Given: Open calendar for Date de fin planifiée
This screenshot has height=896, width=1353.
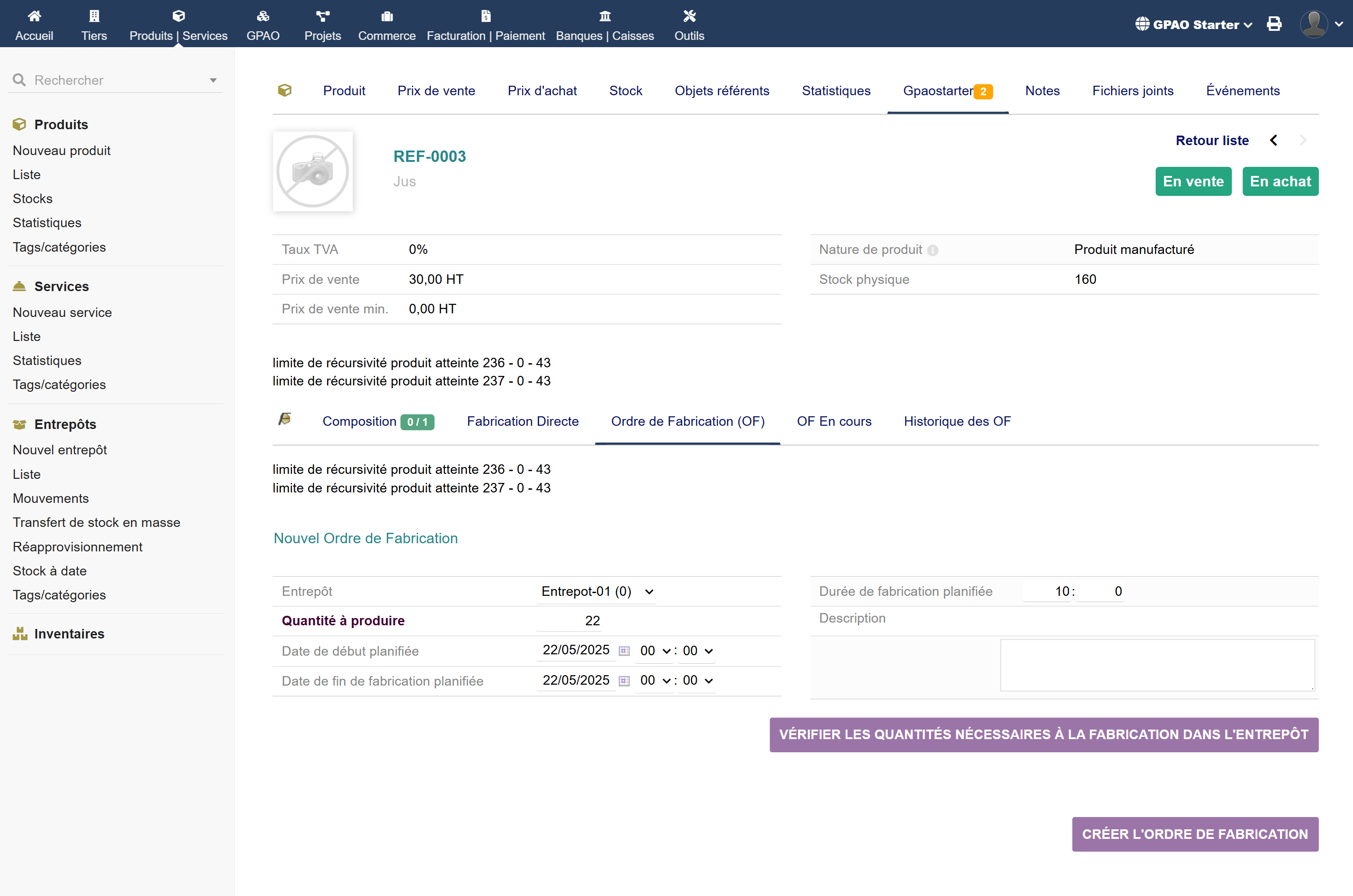Looking at the screenshot, I should point(624,681).
